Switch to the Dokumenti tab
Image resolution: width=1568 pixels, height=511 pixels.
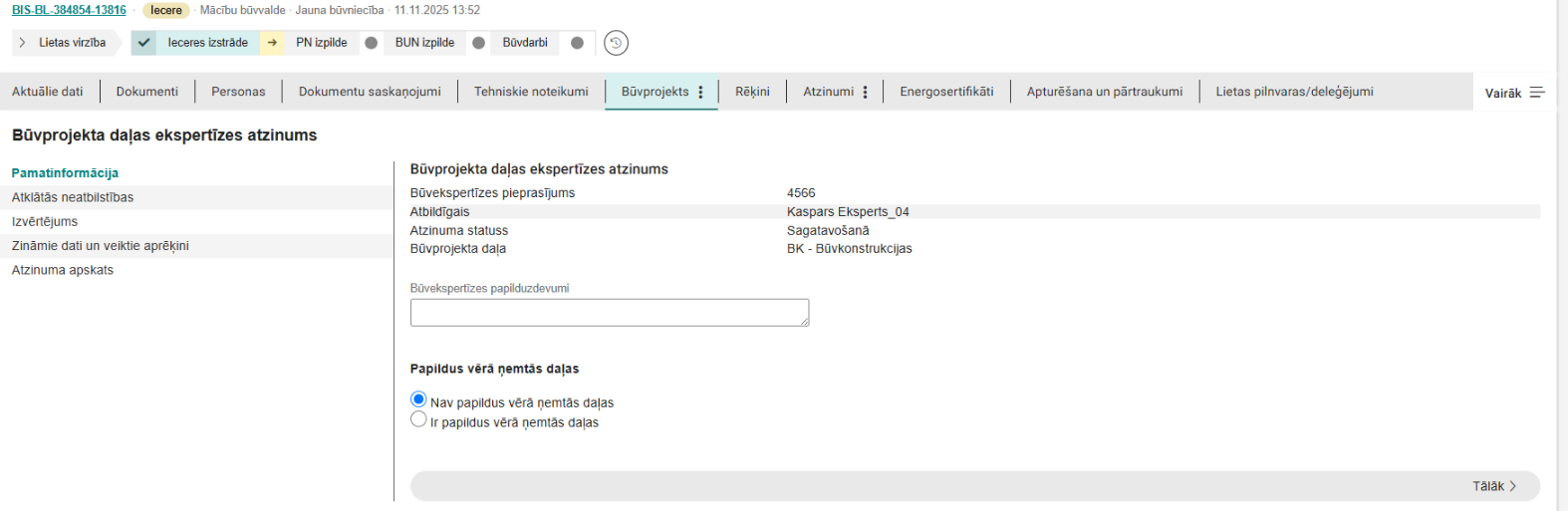point(147,92)
